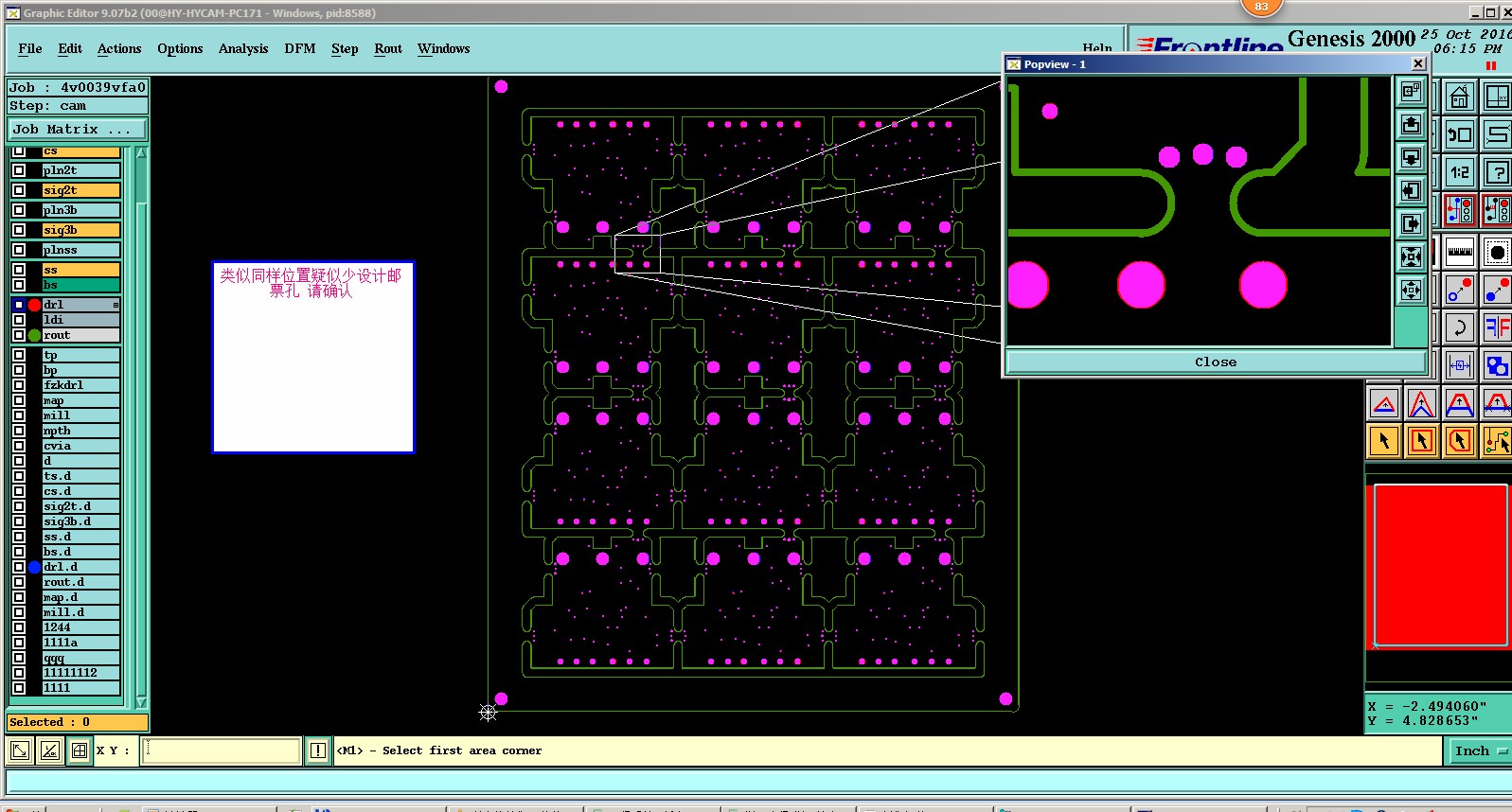
Task: Click layer list scroll up arrow
Action: point(141,153)
